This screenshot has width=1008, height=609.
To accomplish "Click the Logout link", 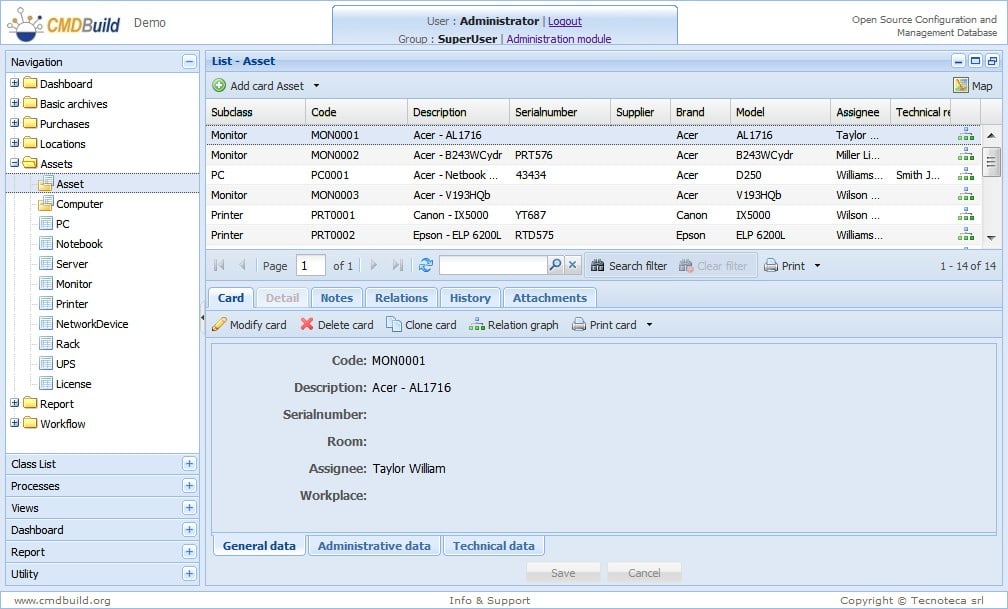I will point(564,21).
